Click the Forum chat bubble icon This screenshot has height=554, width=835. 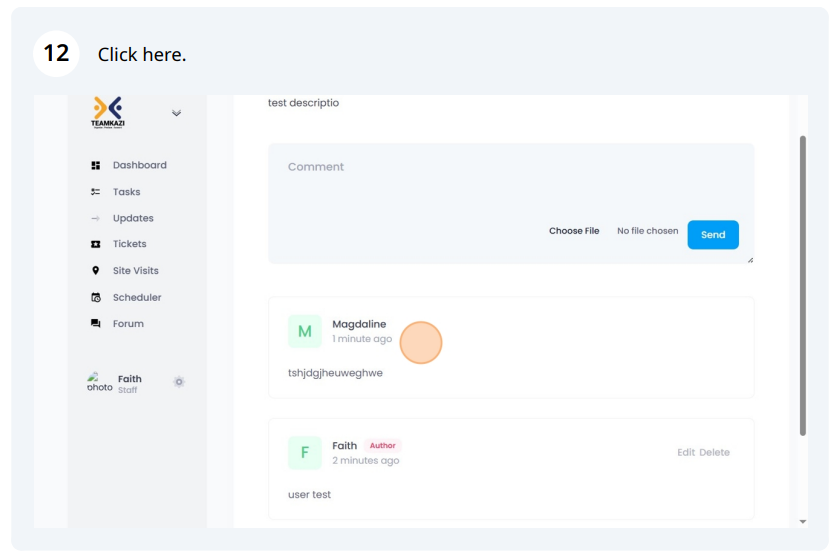[x=96, y=324]
